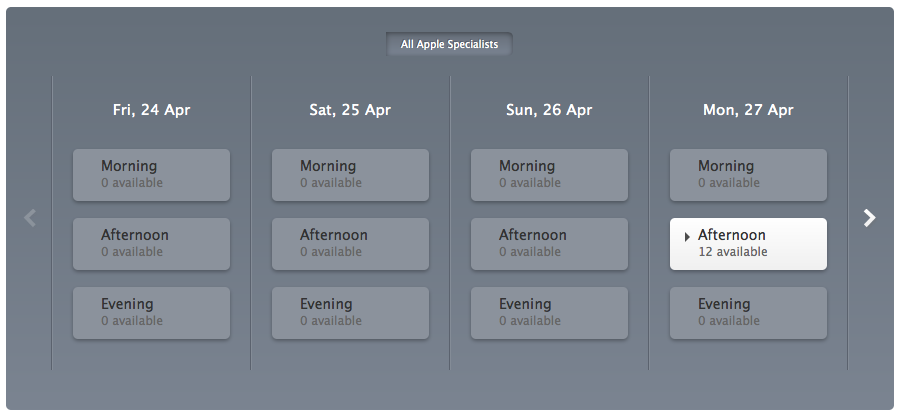
Task: Select Sunday 26 Apr Morning slot
Action: (x=549, y=175)
